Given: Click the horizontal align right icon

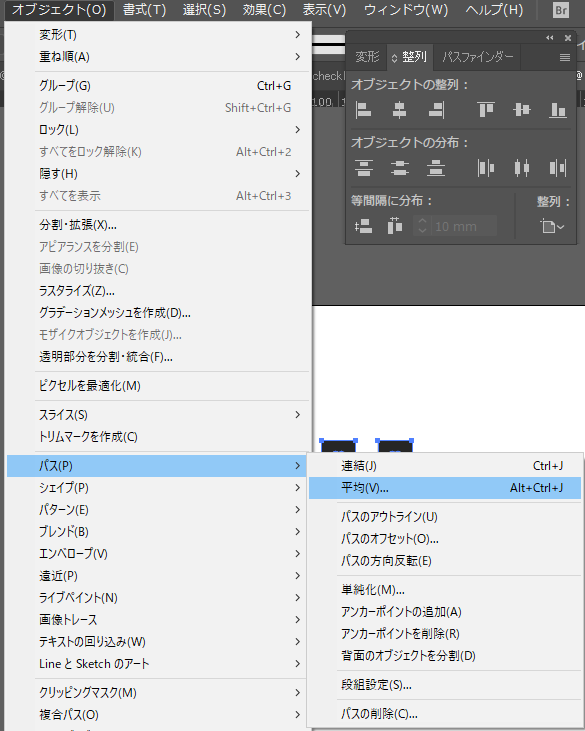Looking at the screenshot, I should click(436, 110).
